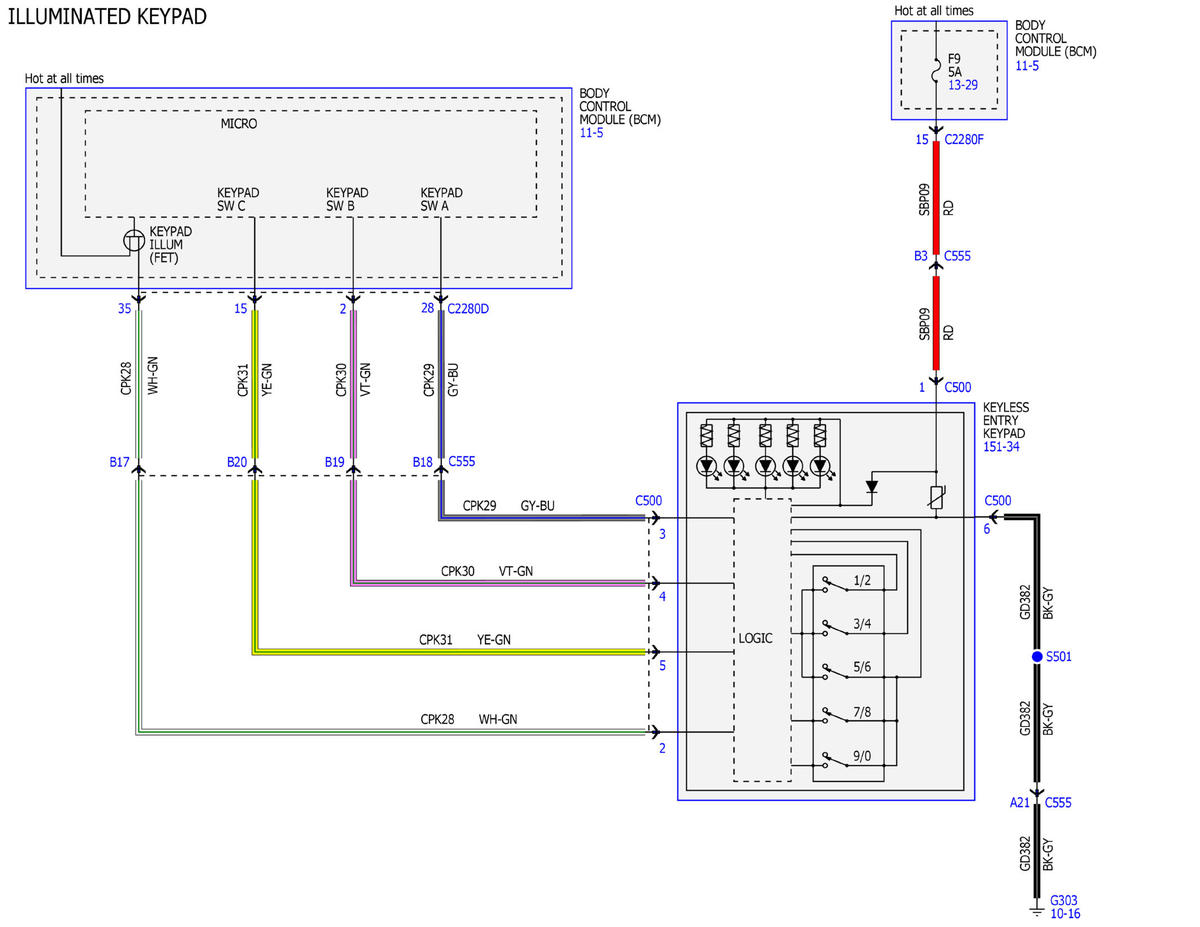
Task: Click connector label C2280F
Action: (964, 140)
